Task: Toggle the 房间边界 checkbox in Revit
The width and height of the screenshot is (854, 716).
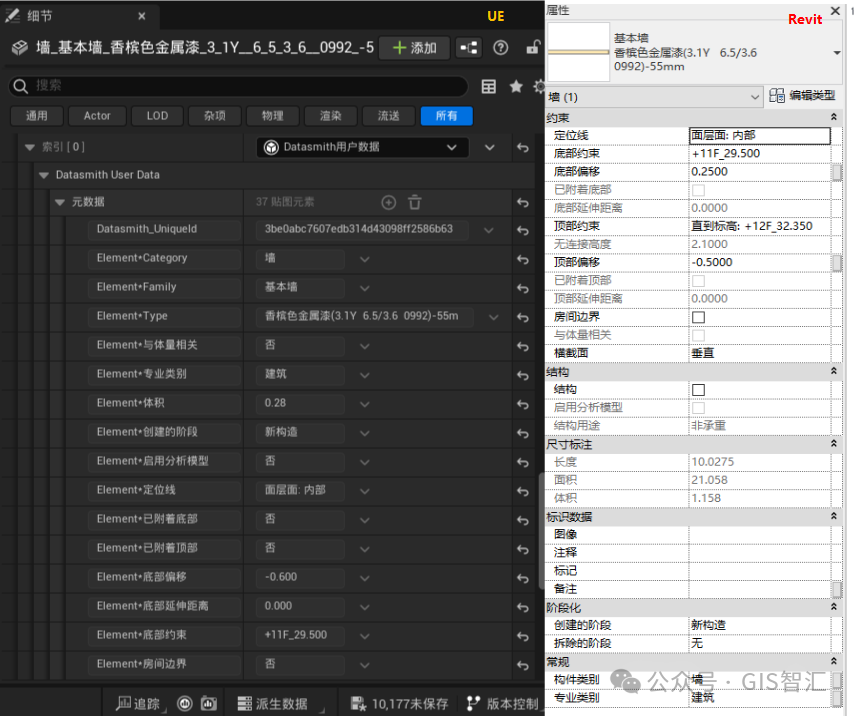Action: point(698,317)
